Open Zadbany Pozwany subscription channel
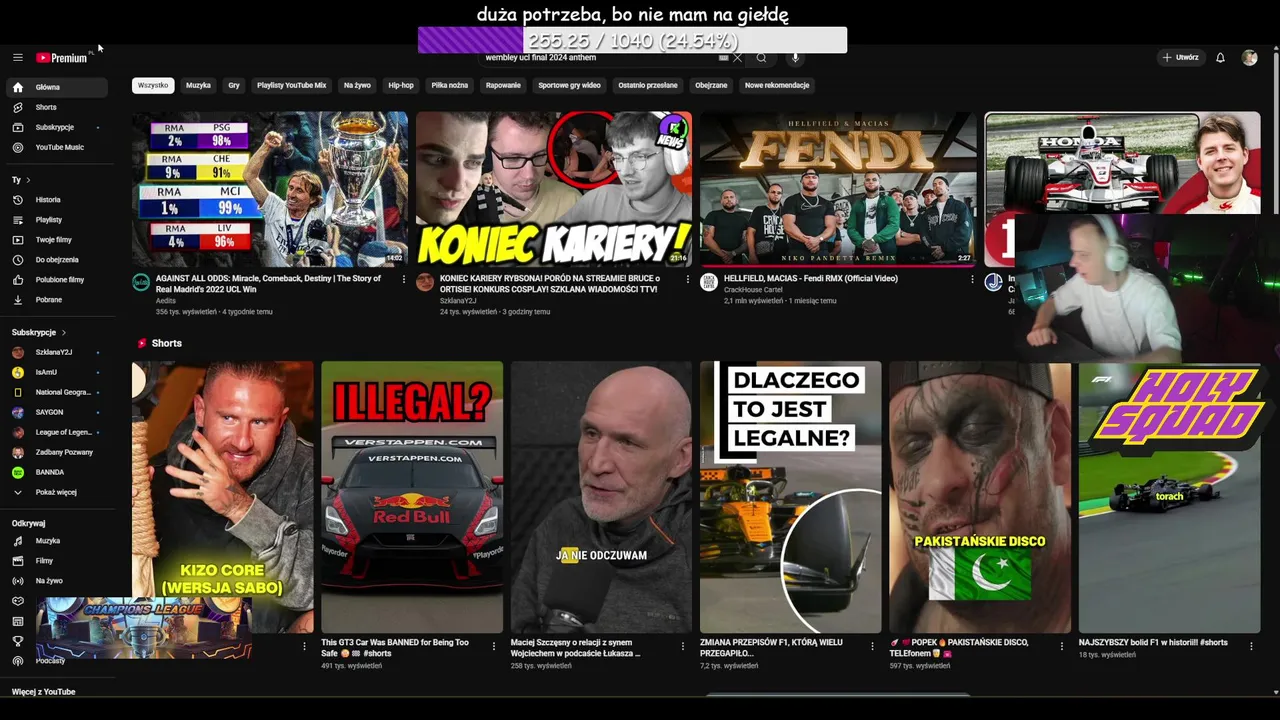 point(59,452)
